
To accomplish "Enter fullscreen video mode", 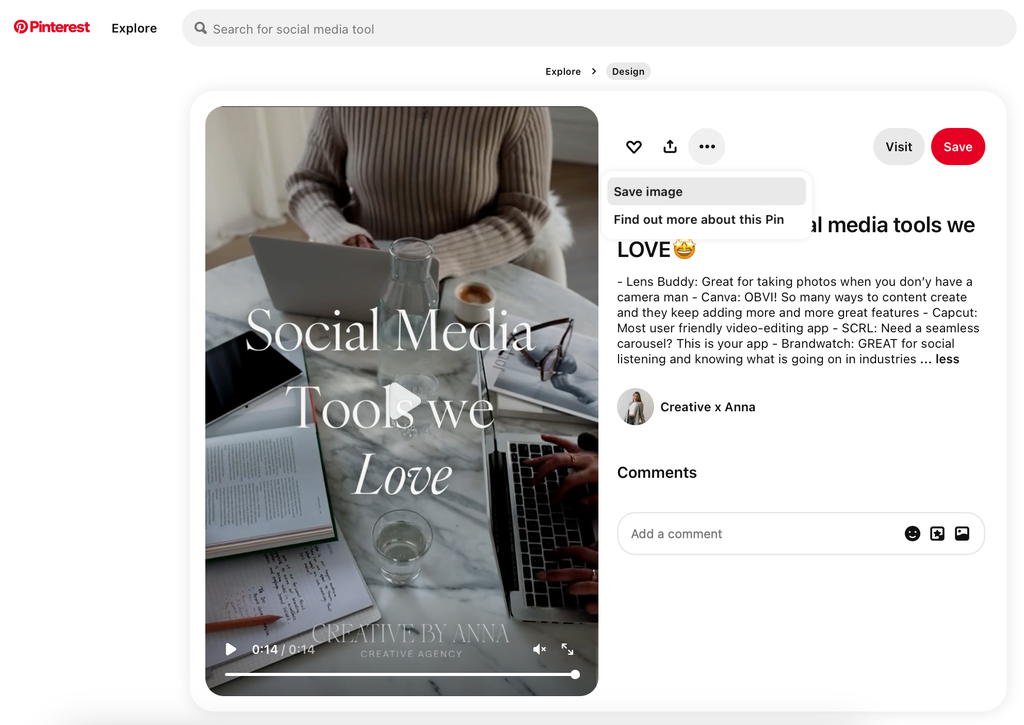I will [x=568, y=649].
